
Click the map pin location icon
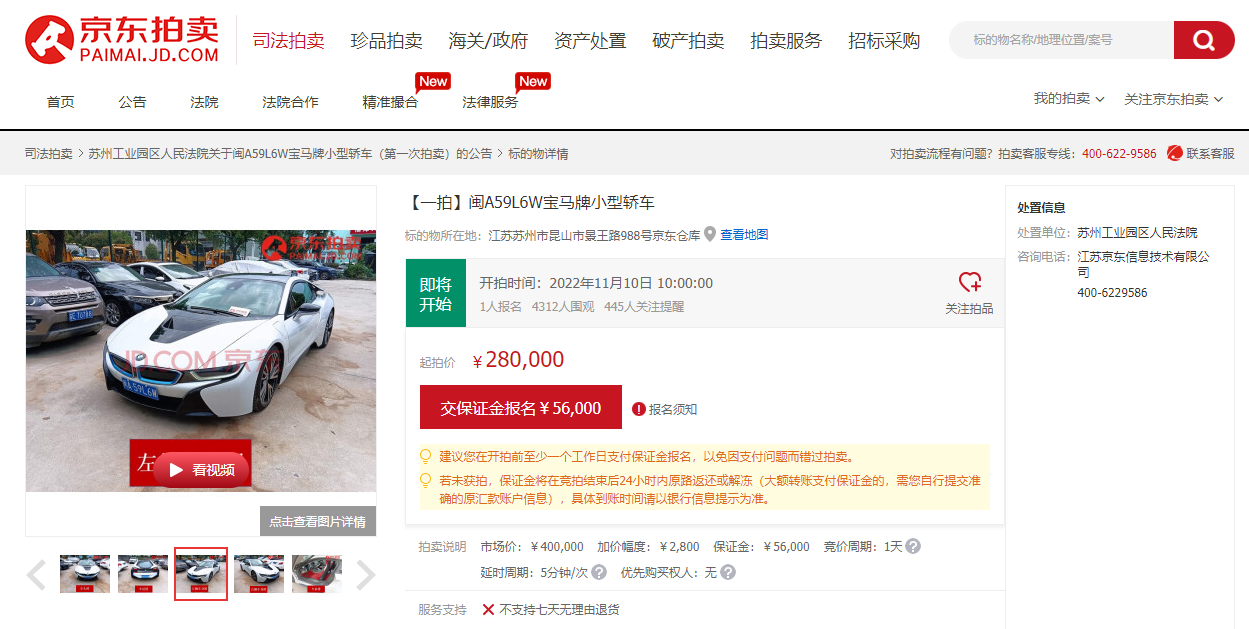pos(710,234)
